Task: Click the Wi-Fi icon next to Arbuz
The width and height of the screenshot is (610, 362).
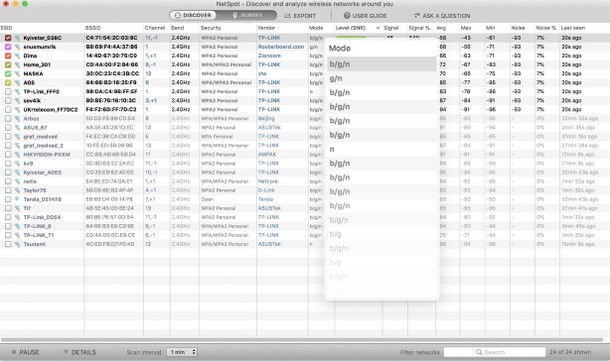Action: (x=17, y=118)
